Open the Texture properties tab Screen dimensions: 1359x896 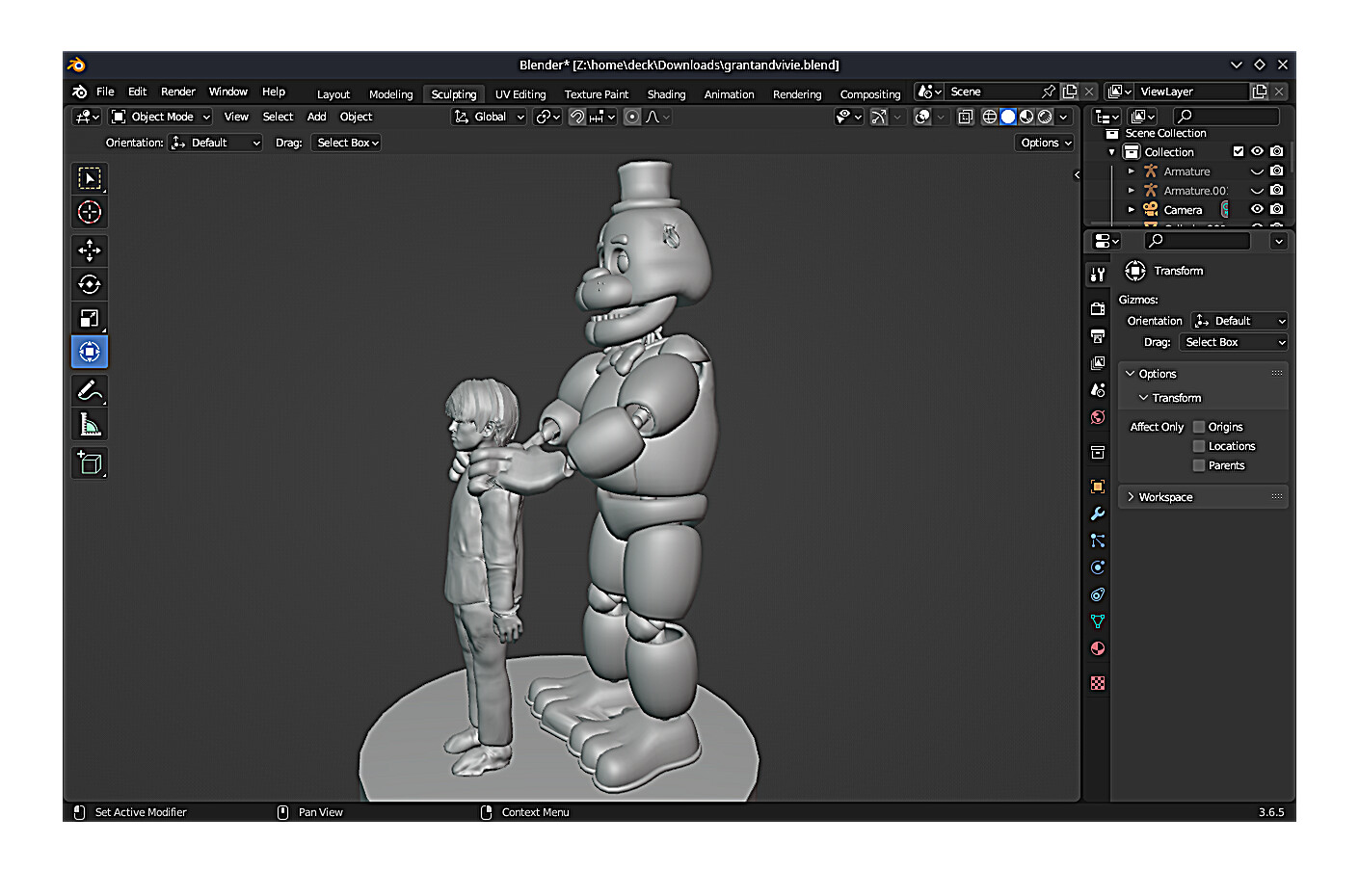click(1097, 683)
